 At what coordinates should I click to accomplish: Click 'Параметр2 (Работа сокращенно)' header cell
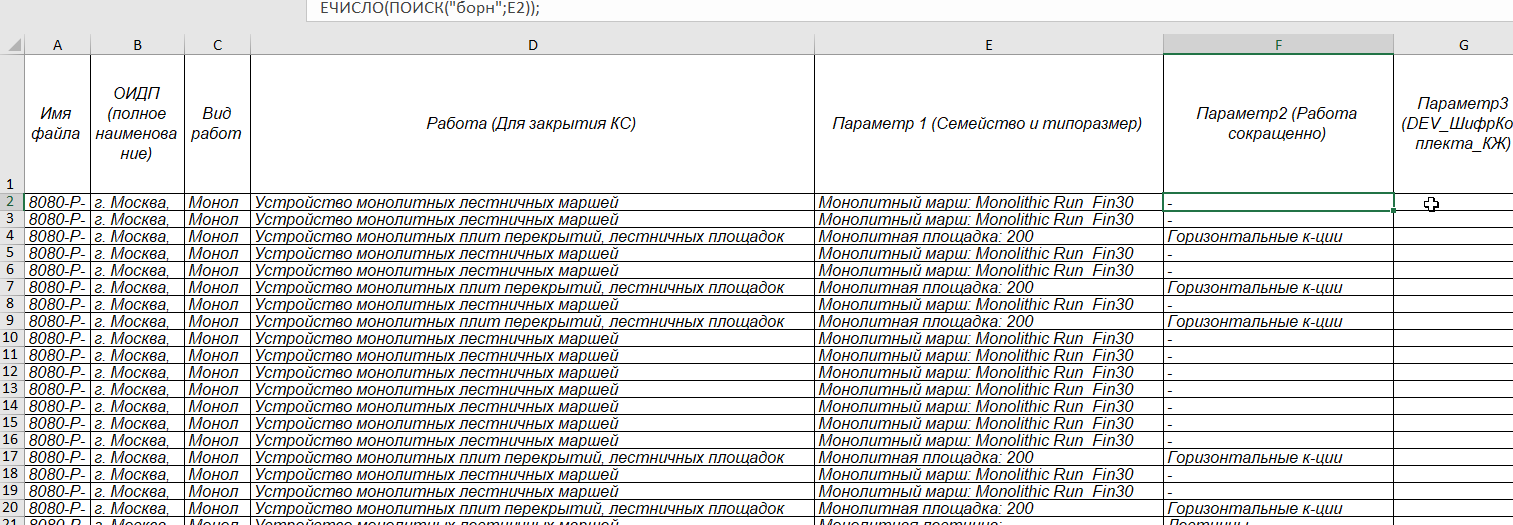(x=1278, y=124)
